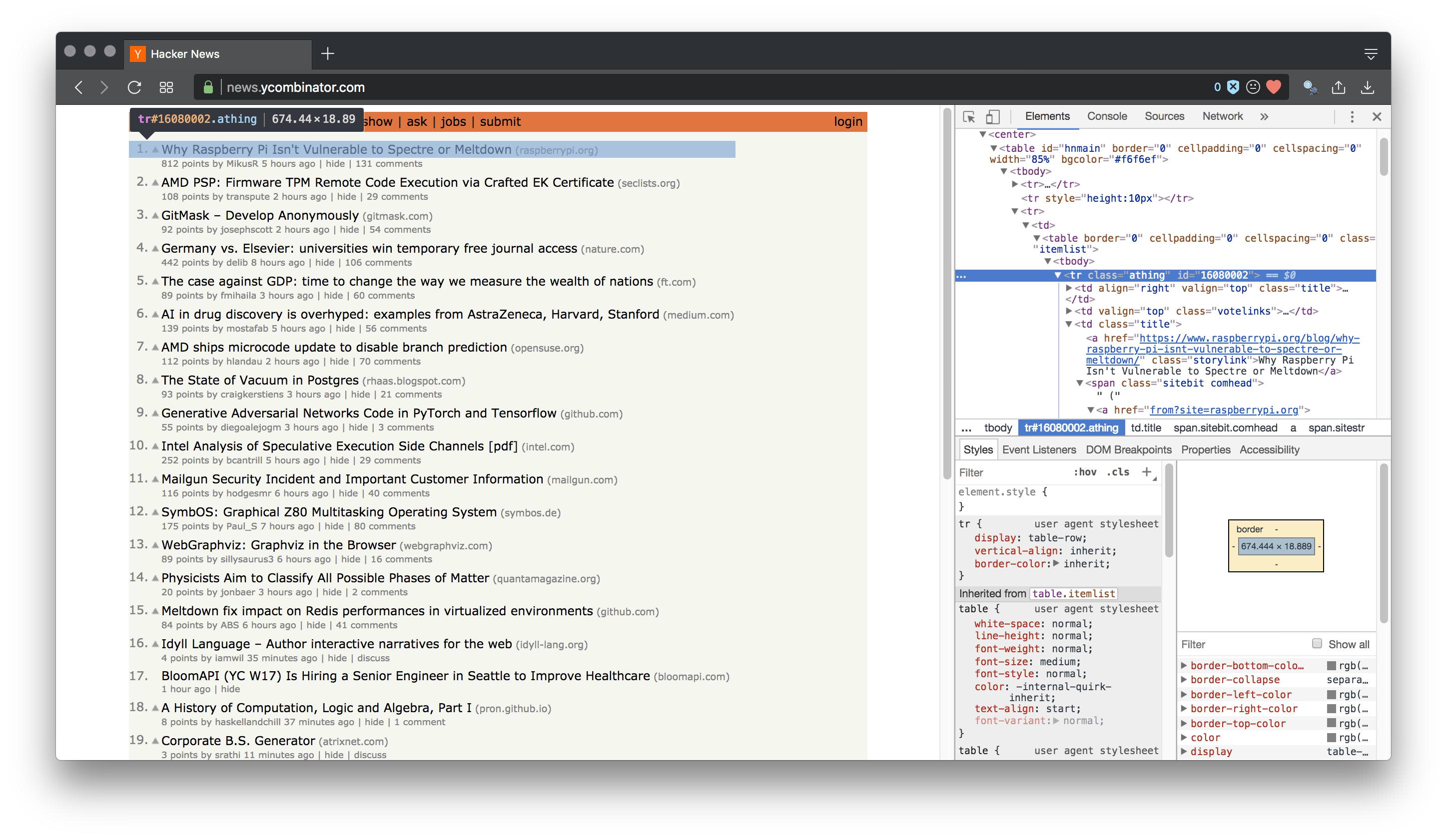The height and width of the screenshot is (840, 1447).
Task: Switch to the Console tab
Action: pos(1107,116)
